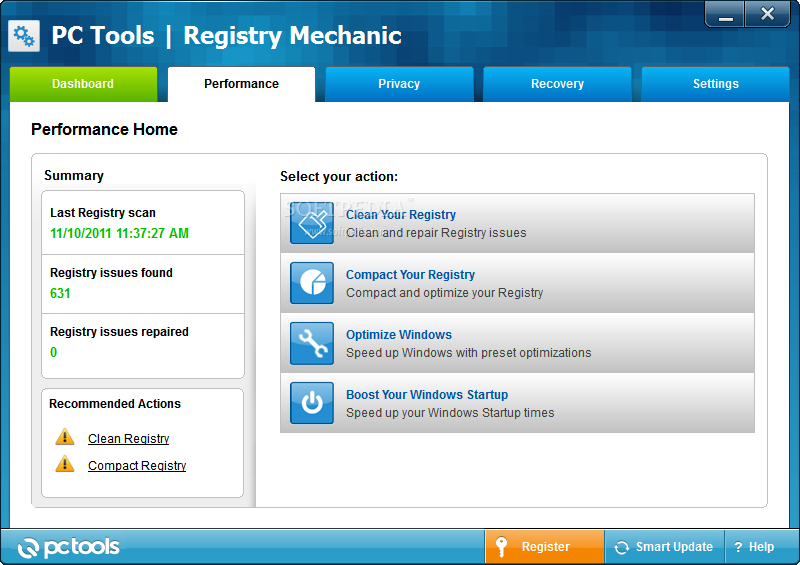Click 'Speed up Windows with preset optimizations' text
The height and width of the screenshot is (565, 800).
pos(468,353)
